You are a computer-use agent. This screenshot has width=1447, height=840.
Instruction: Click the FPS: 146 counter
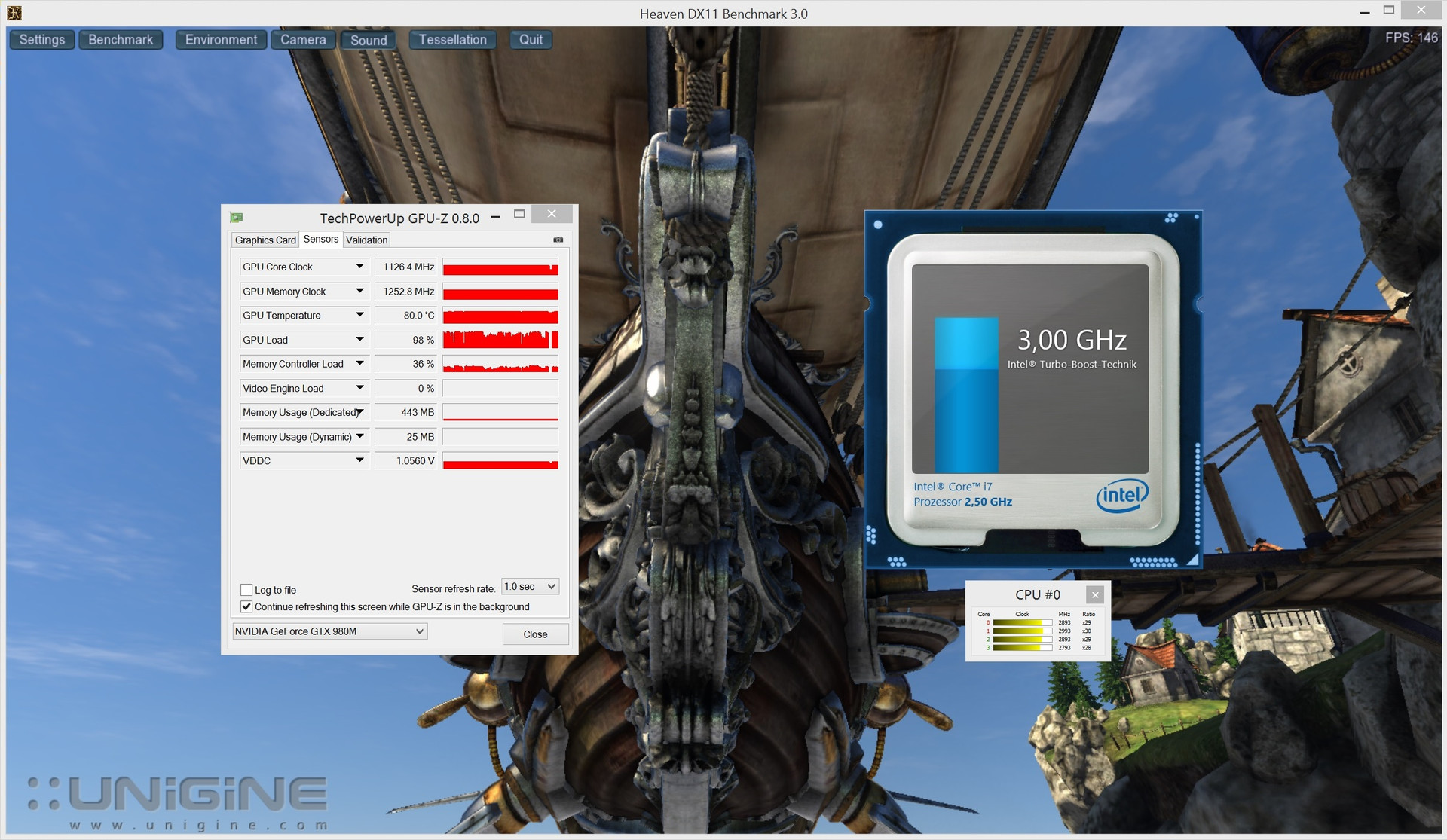(1411, 38)
